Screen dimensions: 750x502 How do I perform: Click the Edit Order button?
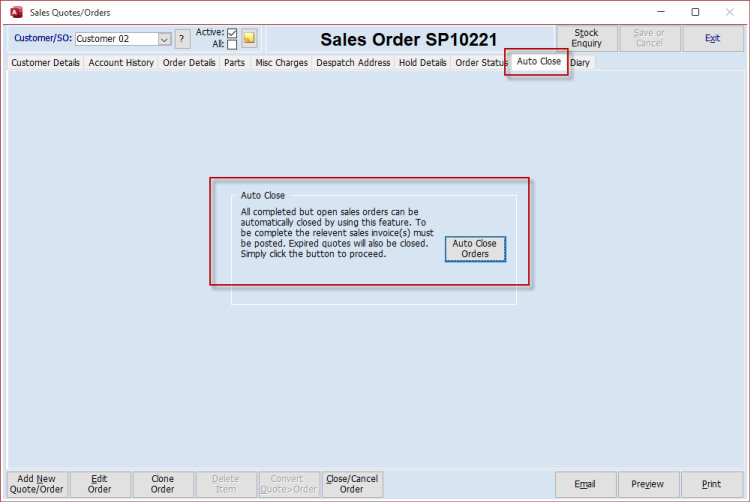point(99,484)
